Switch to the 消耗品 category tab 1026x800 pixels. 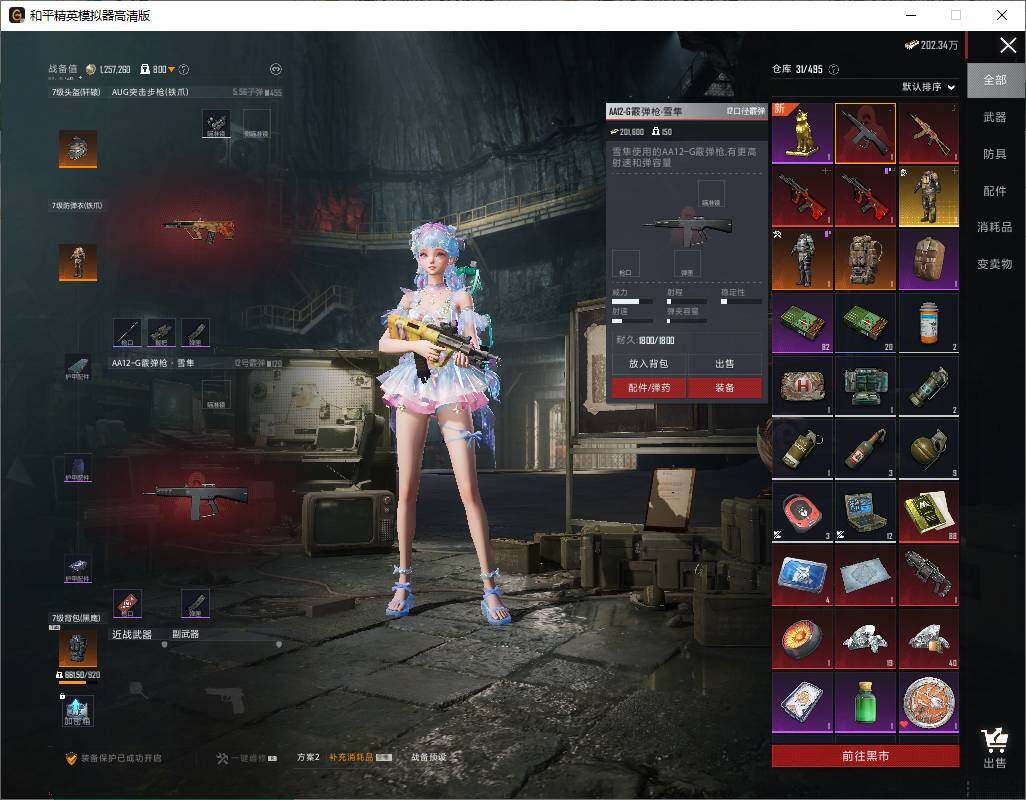995,227
